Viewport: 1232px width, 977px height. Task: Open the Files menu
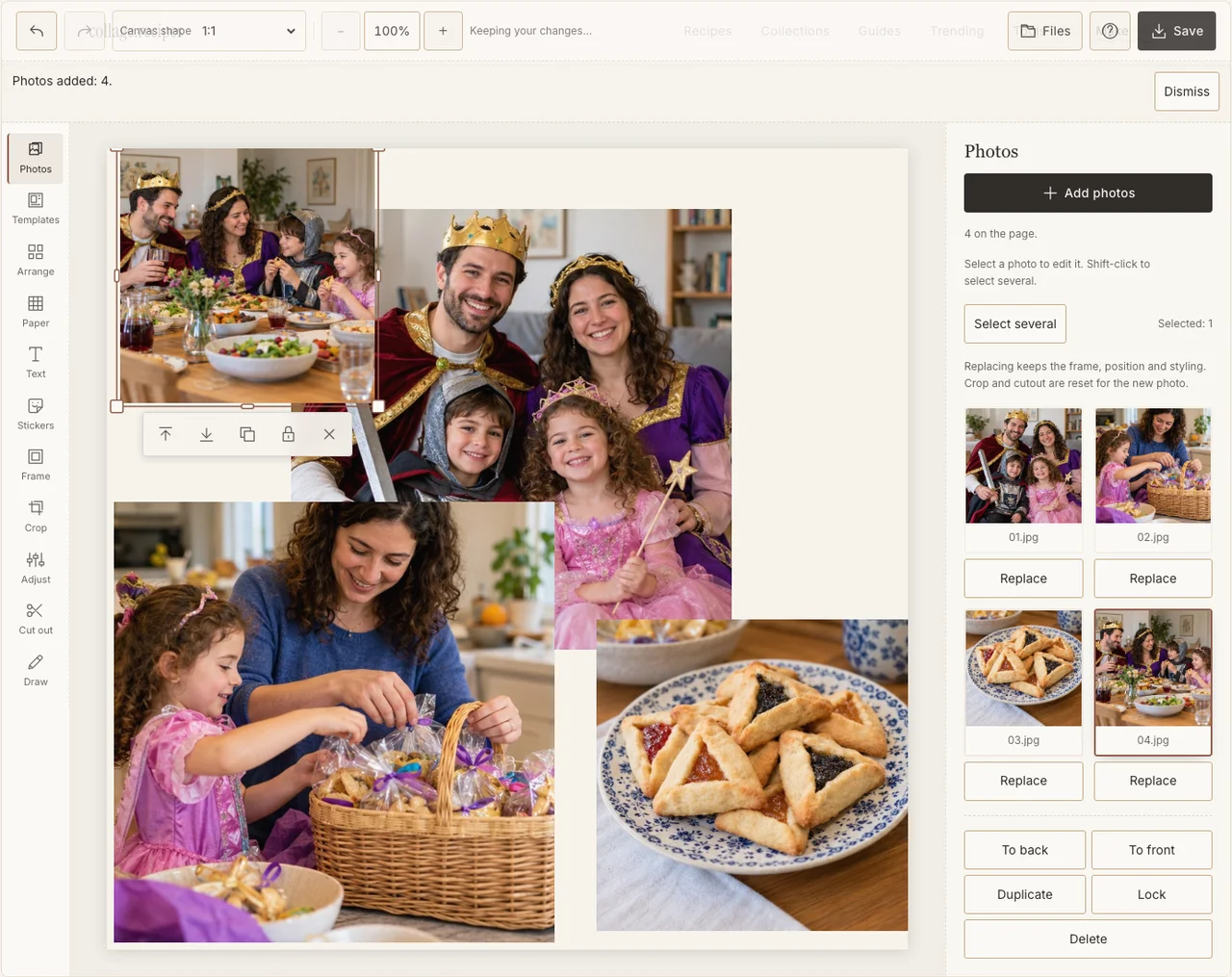click(x=1045, y=31)
